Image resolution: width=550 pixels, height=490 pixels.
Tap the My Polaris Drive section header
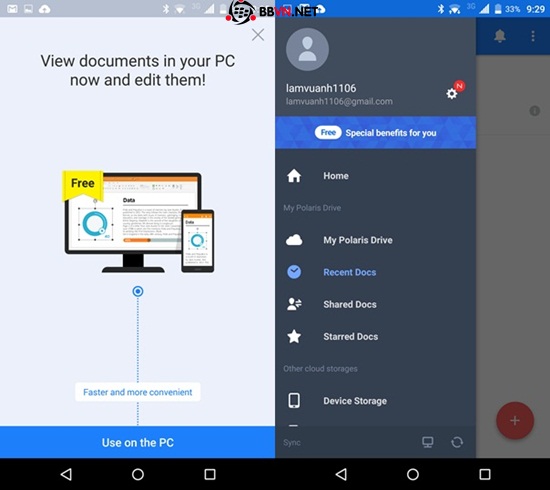(312, 208)
